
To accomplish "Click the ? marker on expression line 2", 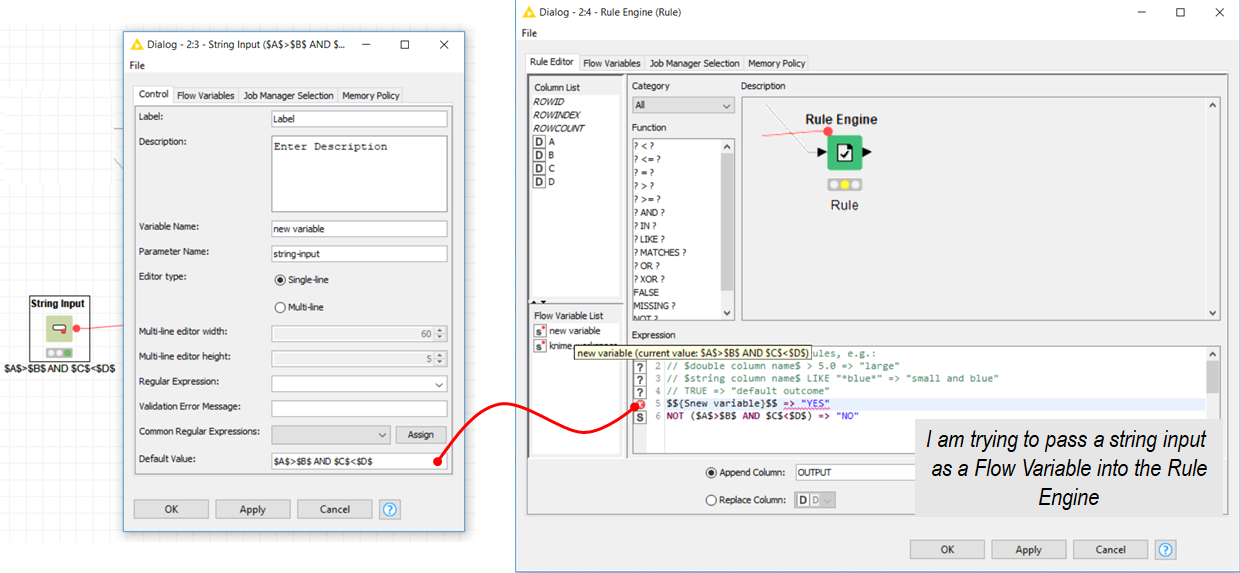I will click(x=640, y=366).
